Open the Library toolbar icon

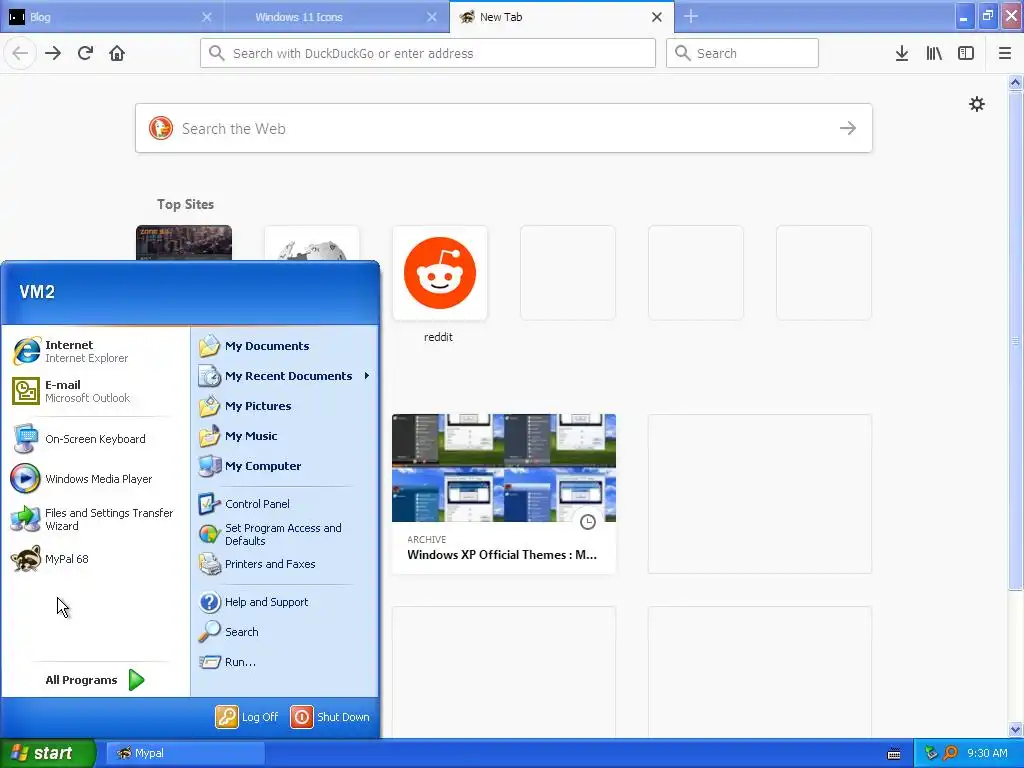click(934, 53)
